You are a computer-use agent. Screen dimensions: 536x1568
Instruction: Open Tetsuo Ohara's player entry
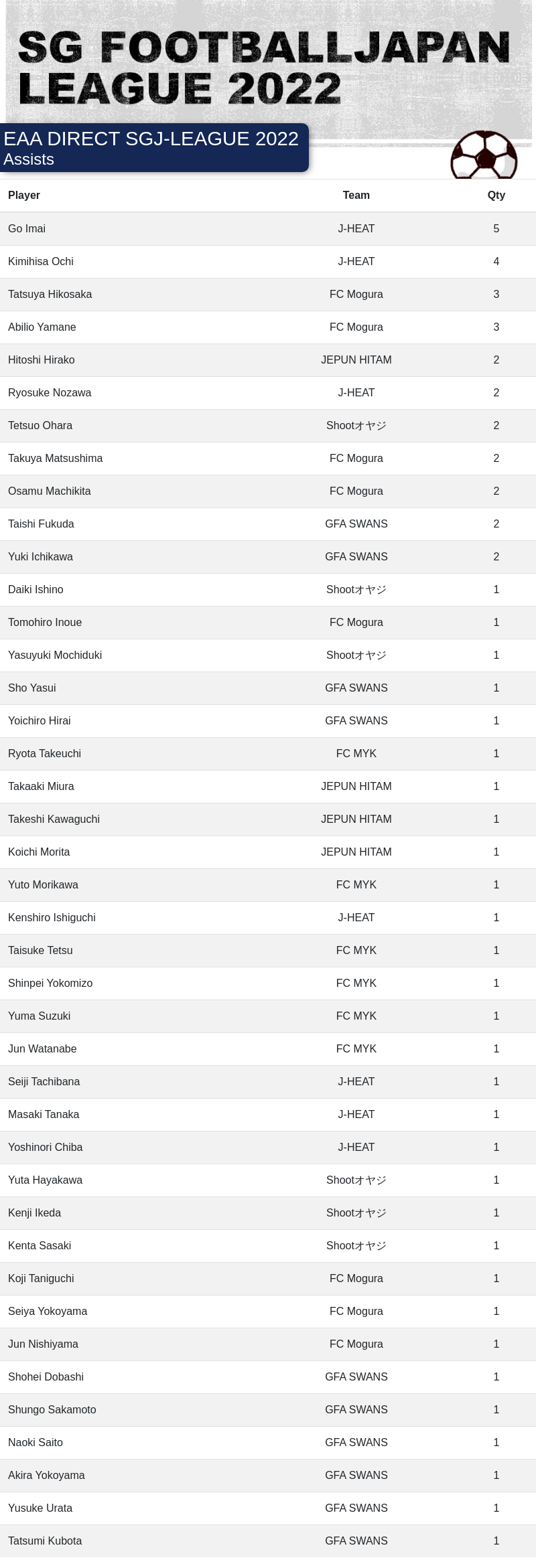click(40, 426)
